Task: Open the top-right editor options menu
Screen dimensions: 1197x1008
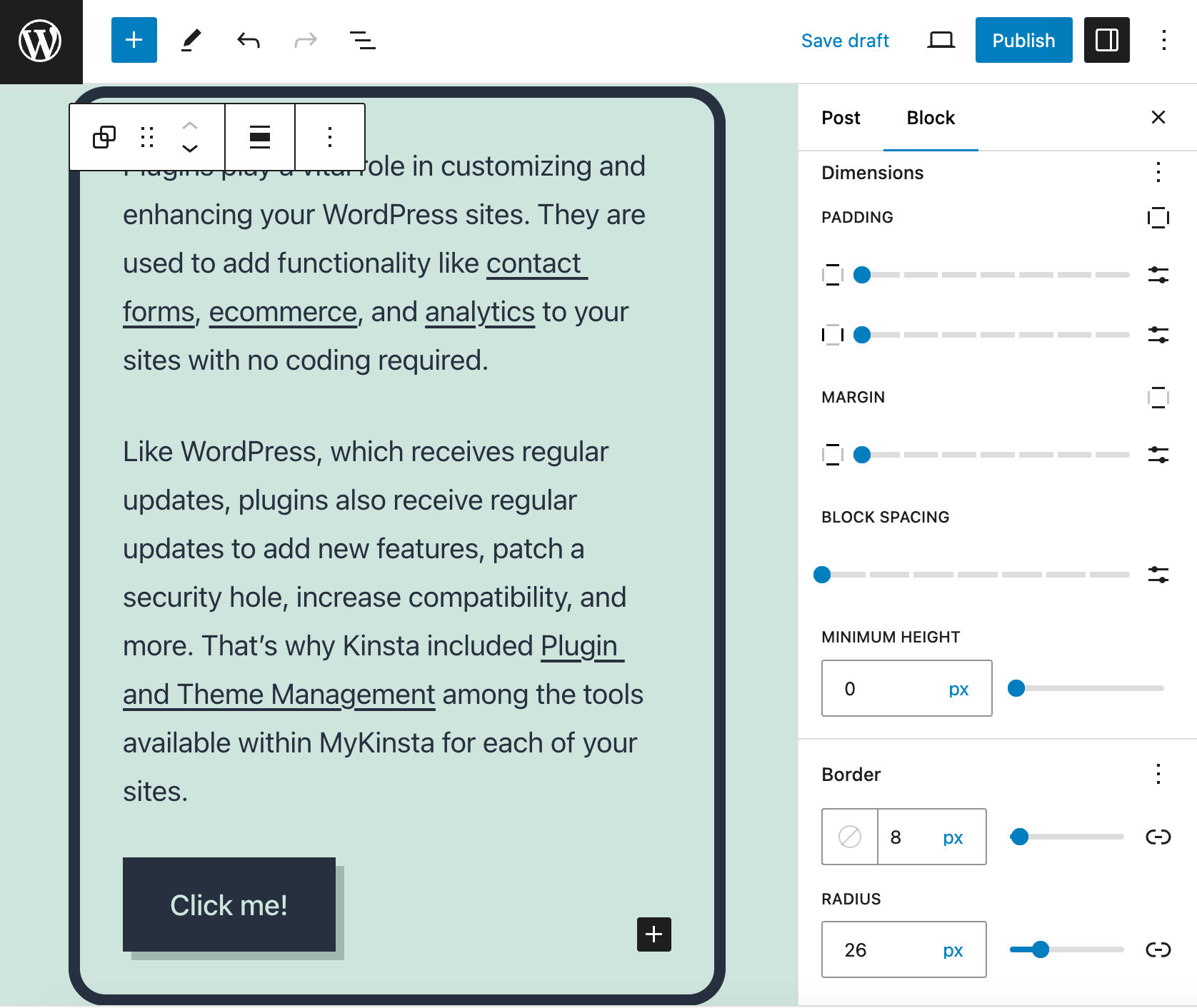Action: pyautogui.click(x=1164, y=41)
